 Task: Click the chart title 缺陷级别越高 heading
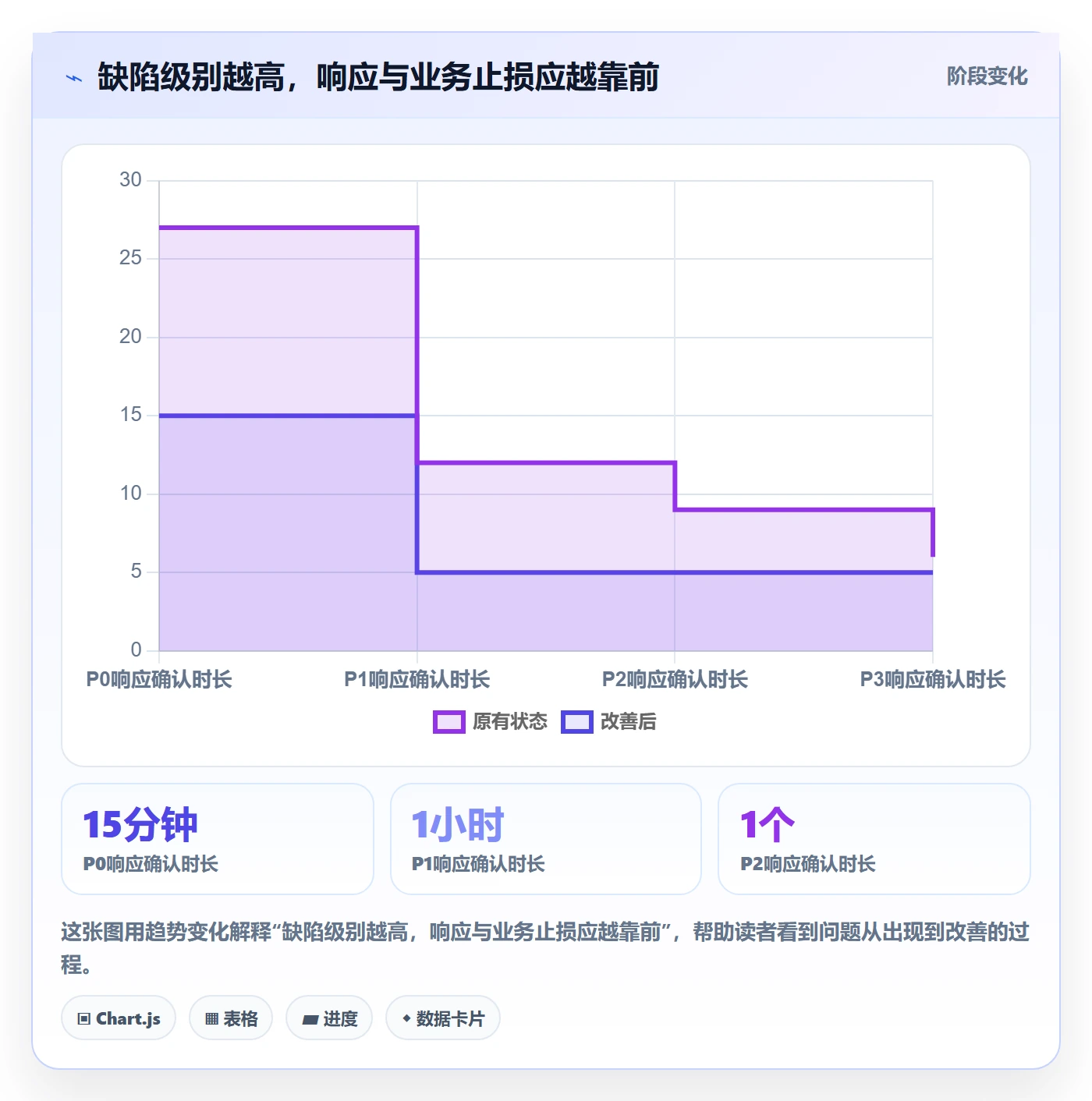378,77
